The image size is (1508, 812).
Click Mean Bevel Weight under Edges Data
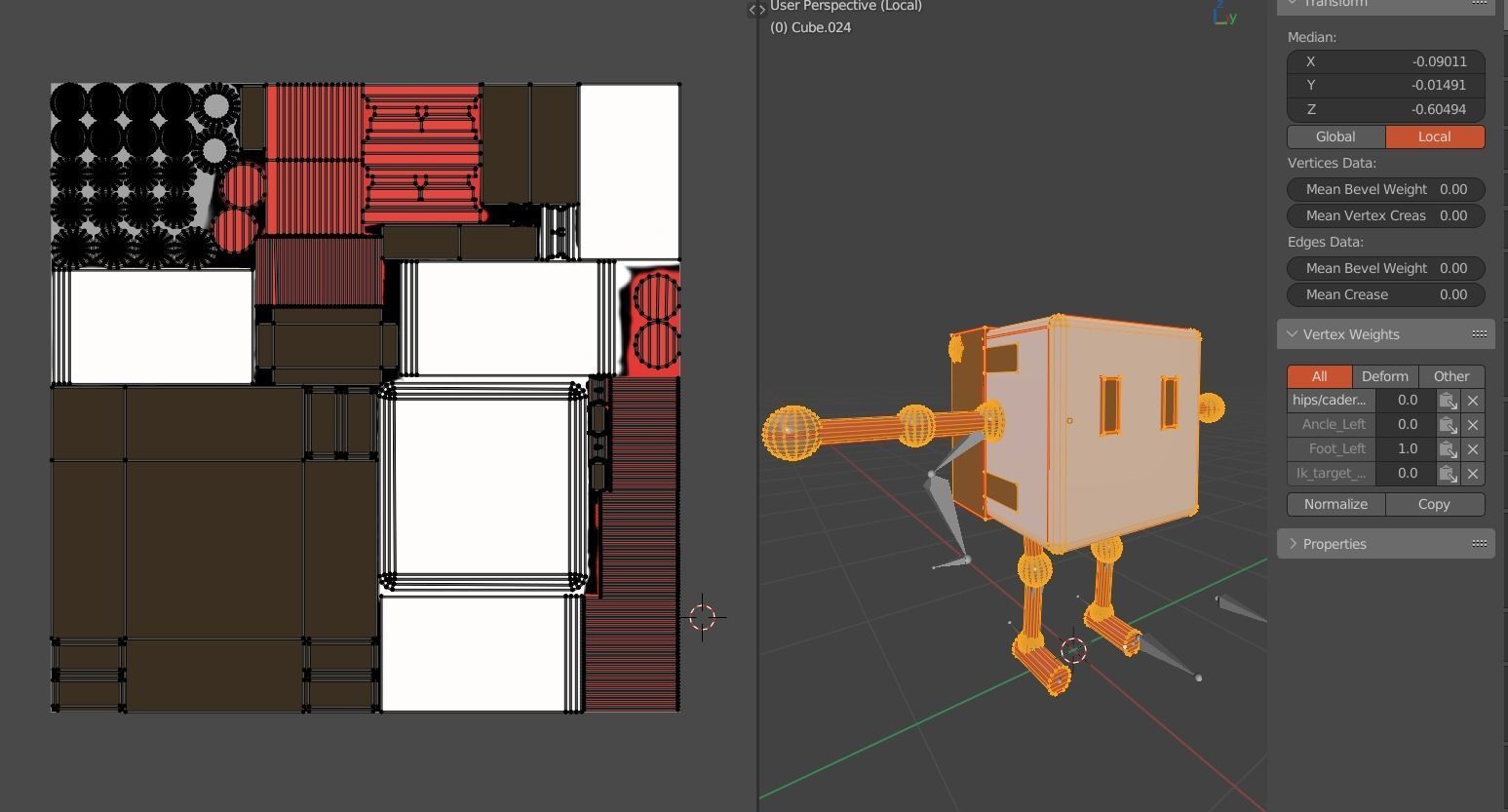(x=1386, y=268)
